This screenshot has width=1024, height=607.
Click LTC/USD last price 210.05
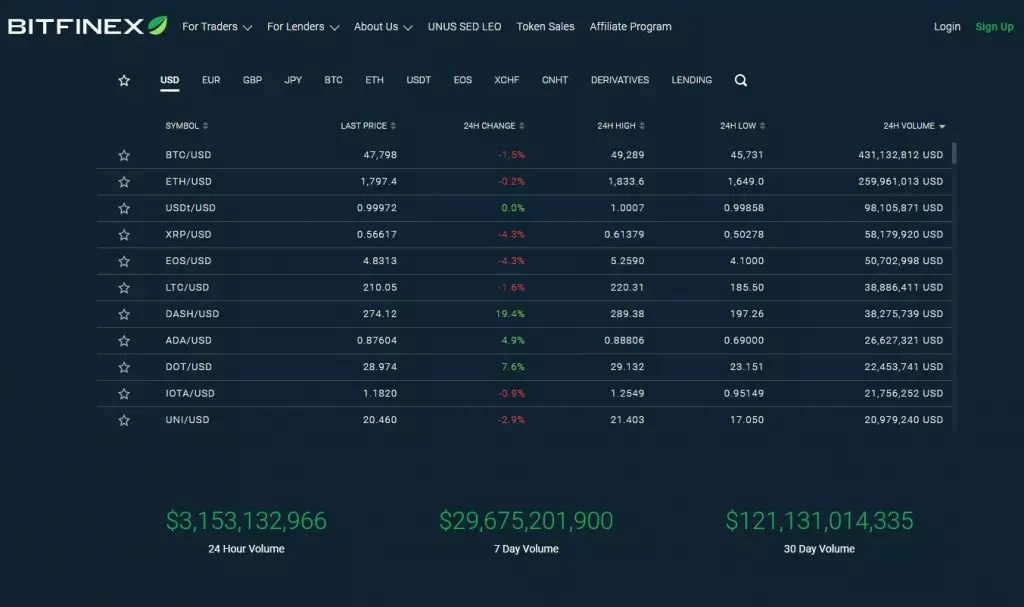click(x=380, y=287)
